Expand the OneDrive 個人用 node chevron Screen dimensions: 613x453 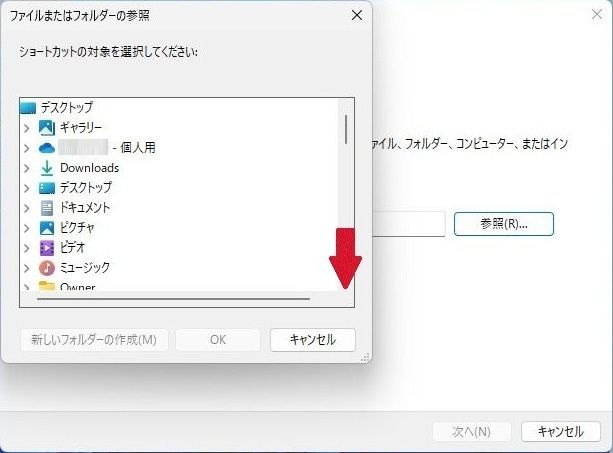tap(27, 148)
